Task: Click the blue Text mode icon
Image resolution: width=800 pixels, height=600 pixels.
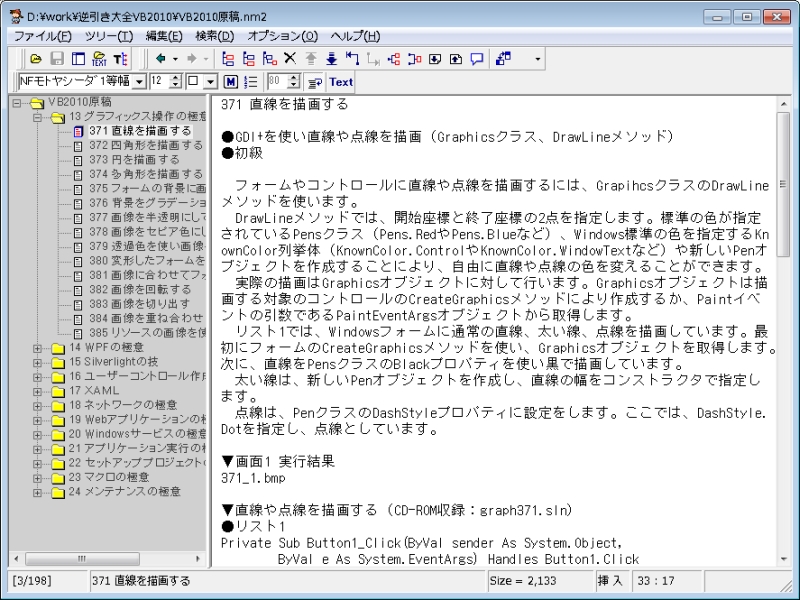Action: click(341, 81)
